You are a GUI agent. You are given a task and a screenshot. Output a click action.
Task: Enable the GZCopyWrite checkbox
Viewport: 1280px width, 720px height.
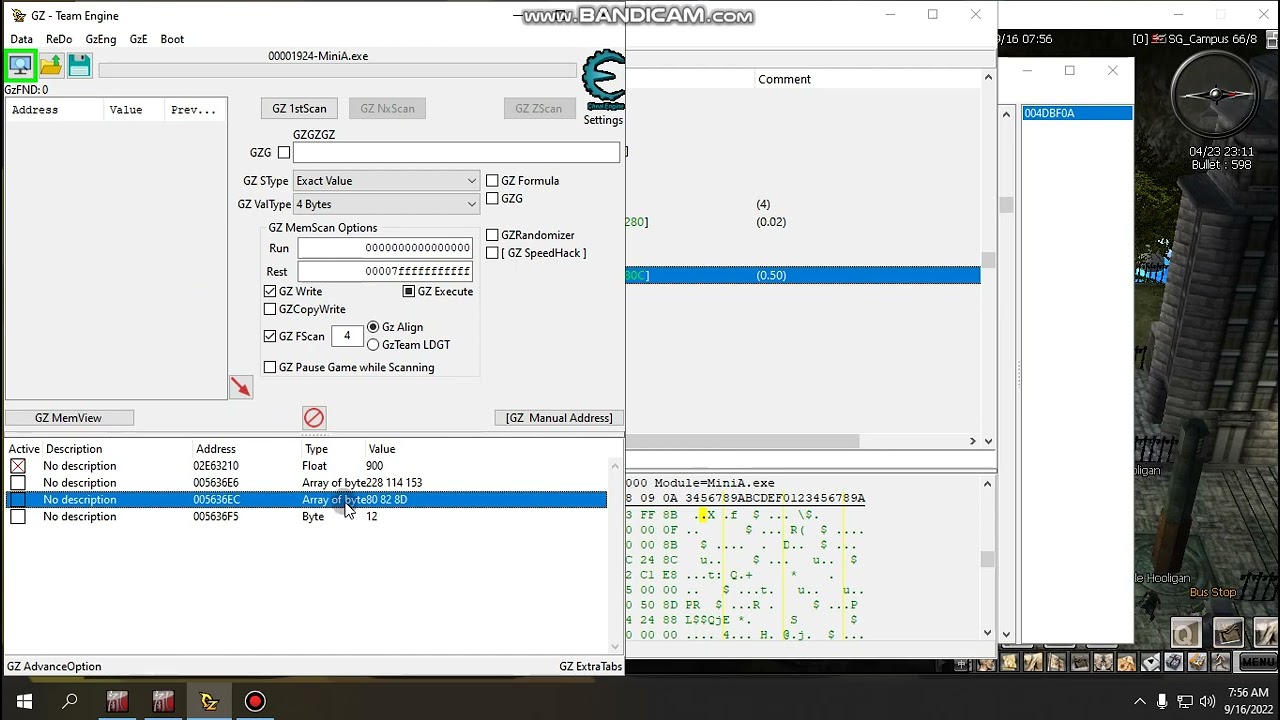[270, 309]
